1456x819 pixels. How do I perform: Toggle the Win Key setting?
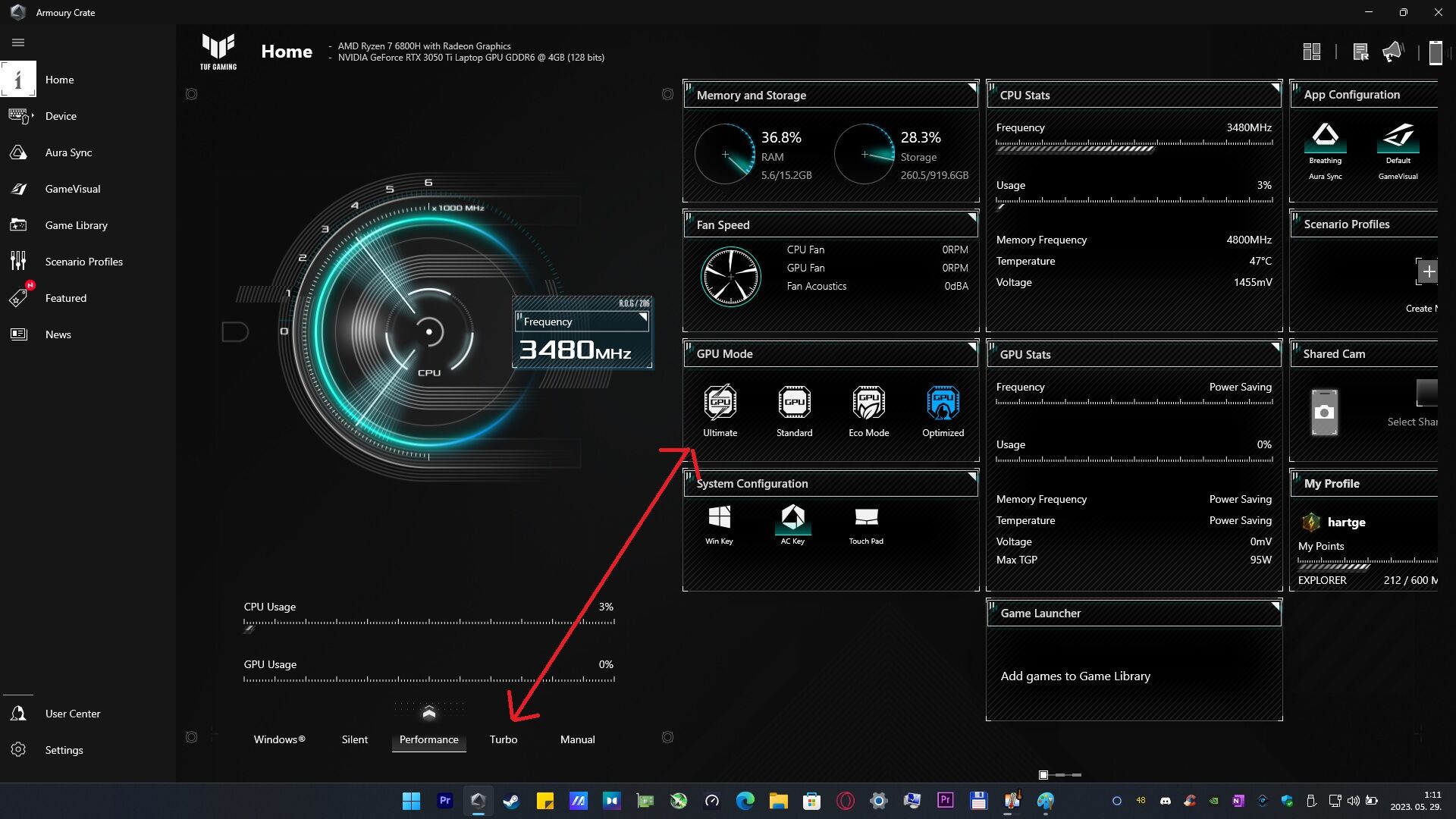click(x=719, y=525)
